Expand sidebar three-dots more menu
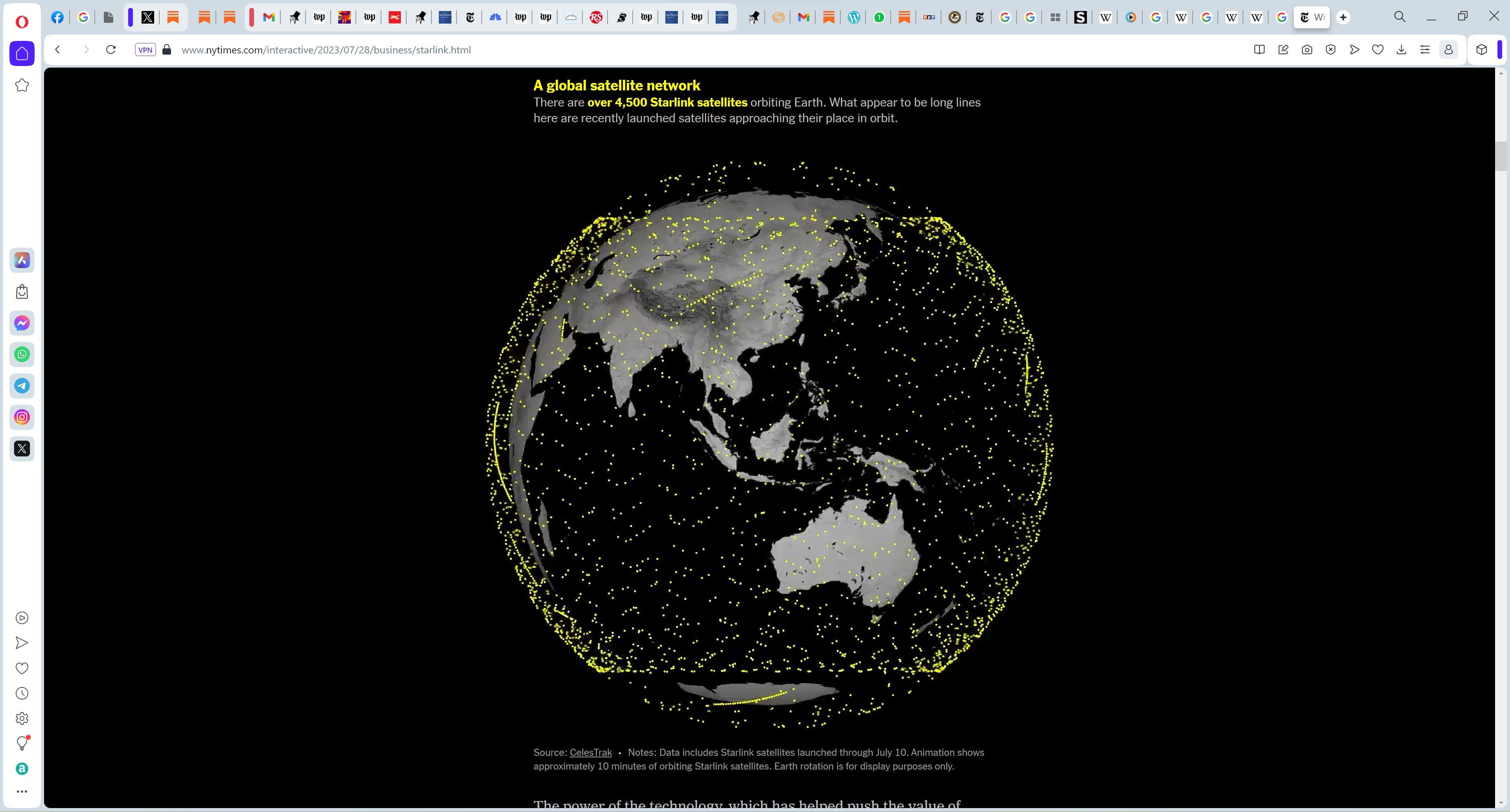The height and width of the screenshot is (812, 1510). (x=22, y=792)
